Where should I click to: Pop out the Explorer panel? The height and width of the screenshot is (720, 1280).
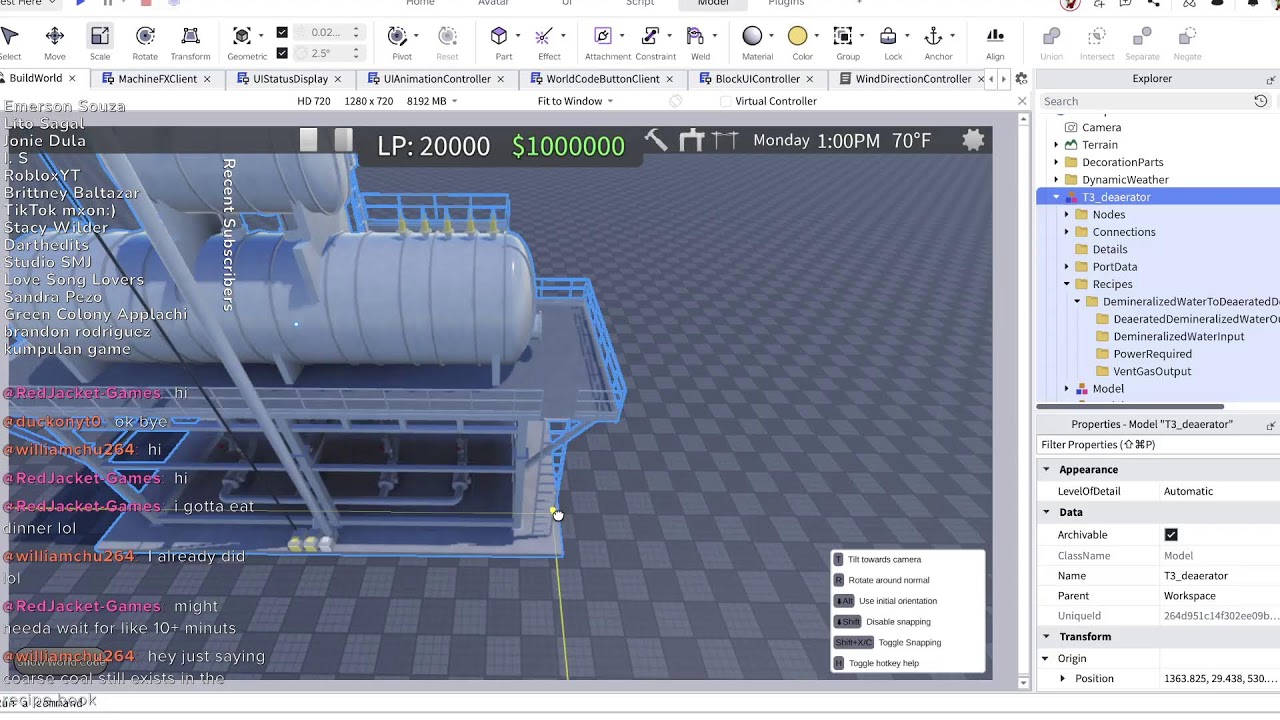(1271, 79)
